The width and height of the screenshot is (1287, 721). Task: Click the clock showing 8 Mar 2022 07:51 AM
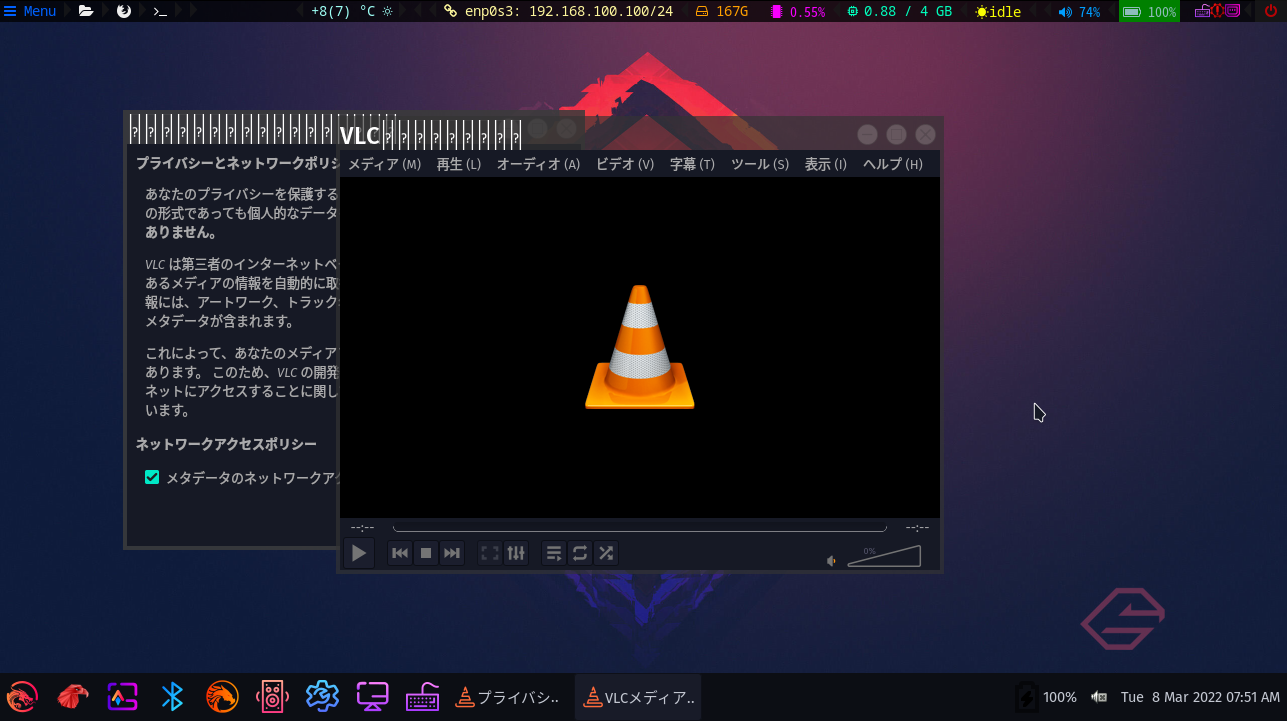tap(1200, 697)
